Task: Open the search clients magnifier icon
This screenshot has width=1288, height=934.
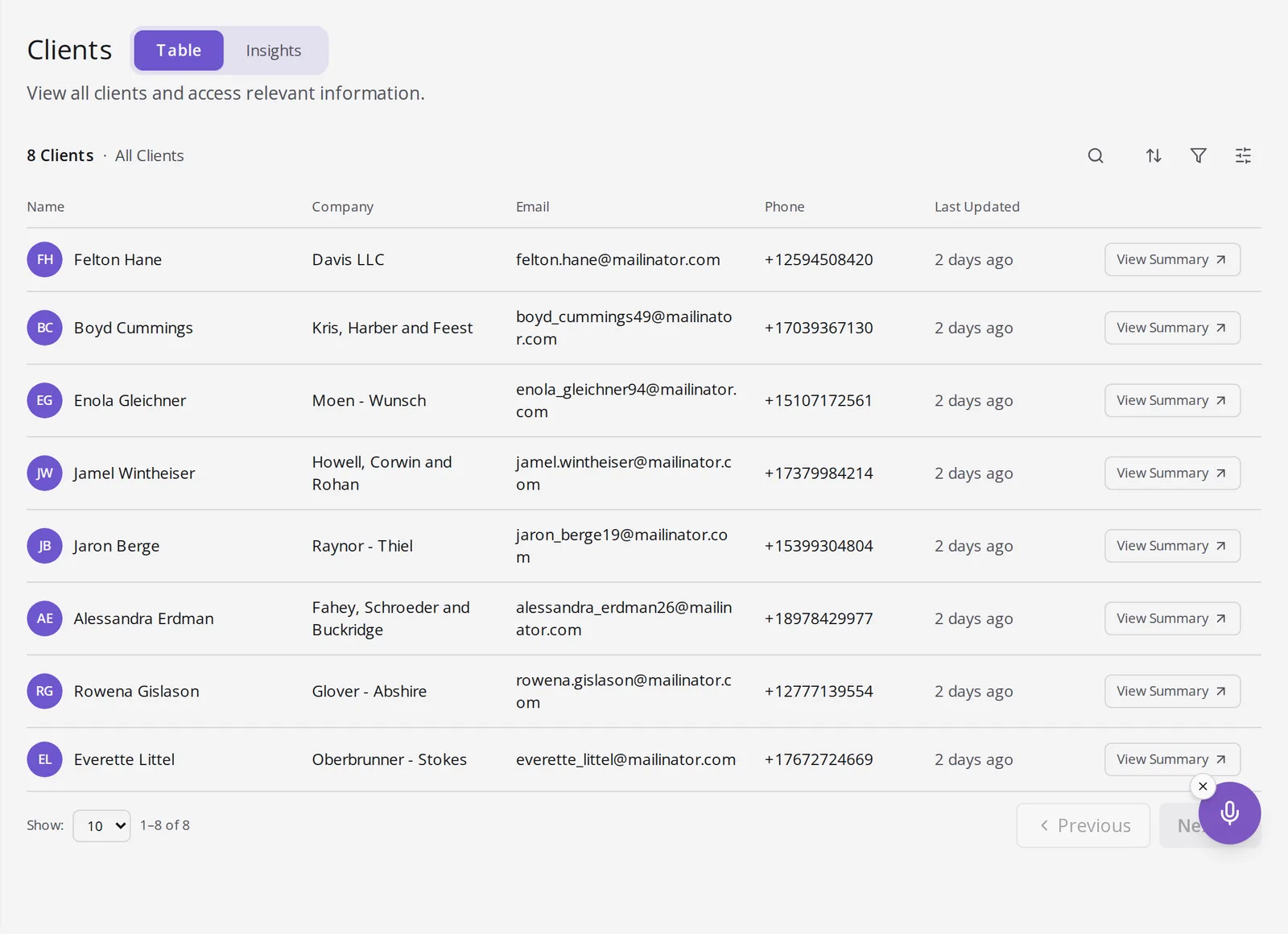Action: (x=1096, y=155)
